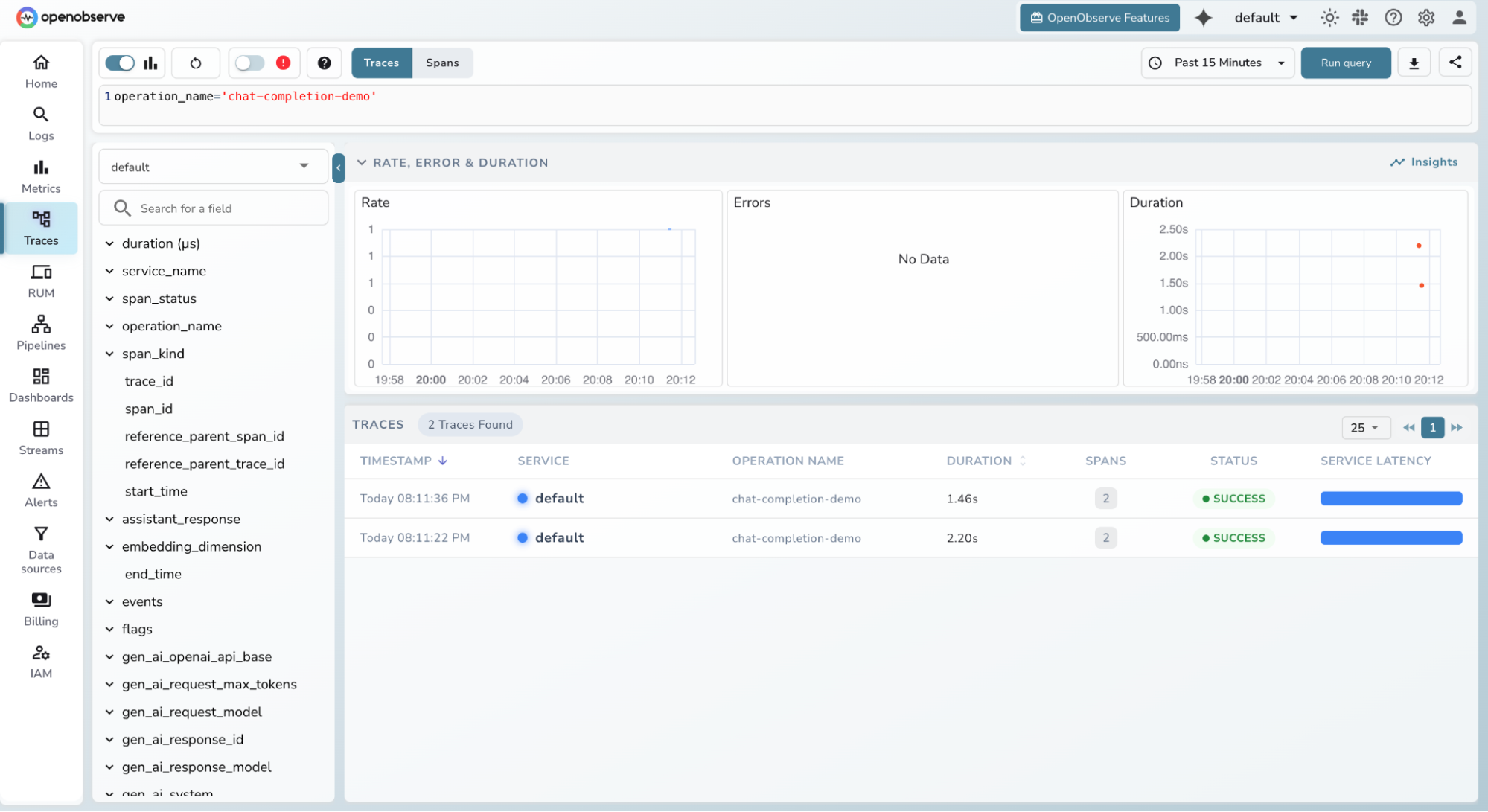Click the query syntax help icon
Screen dimensions: 1488x812
tap(324, 63)
